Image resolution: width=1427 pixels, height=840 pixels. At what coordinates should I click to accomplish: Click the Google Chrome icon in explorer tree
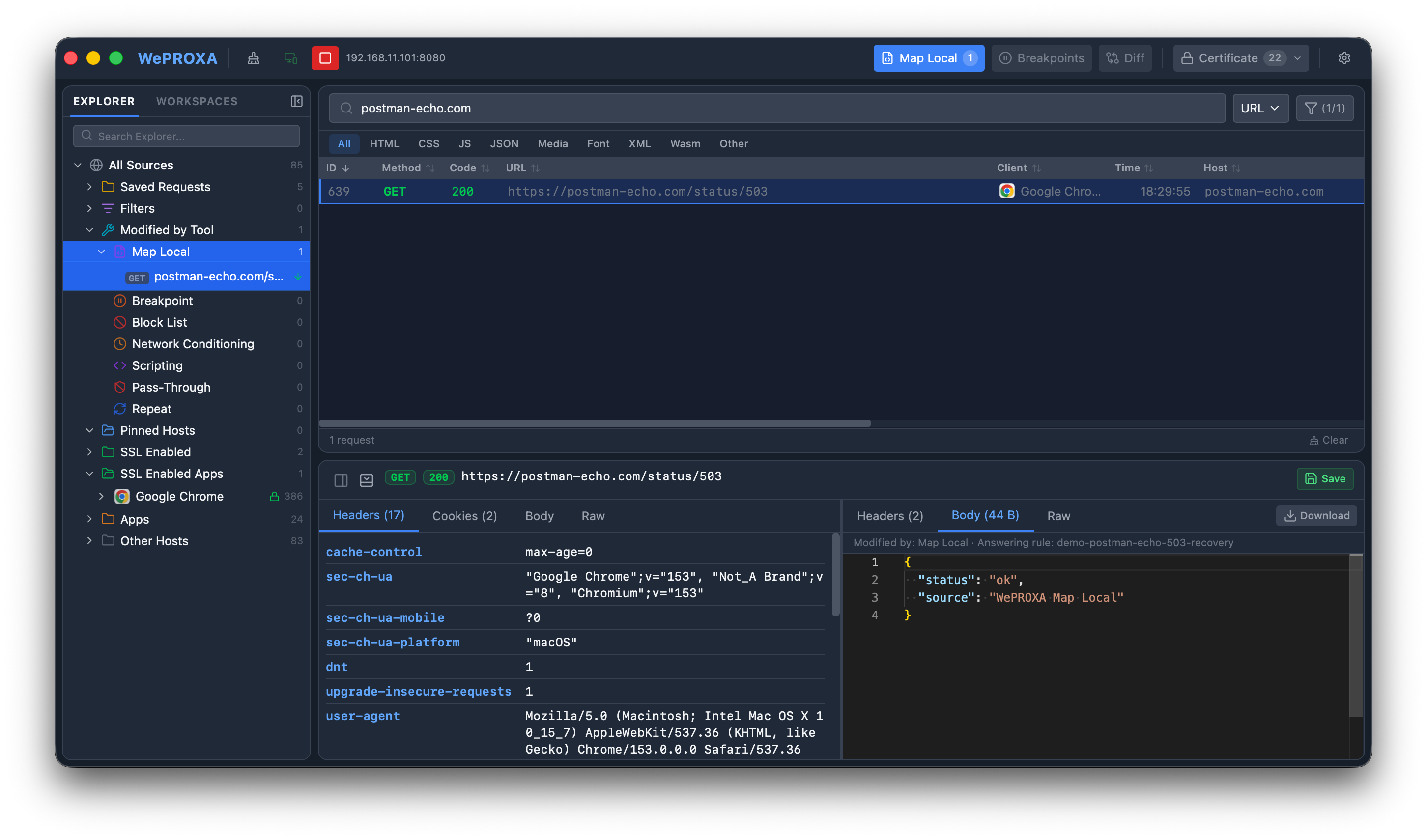tap(122, 497)
